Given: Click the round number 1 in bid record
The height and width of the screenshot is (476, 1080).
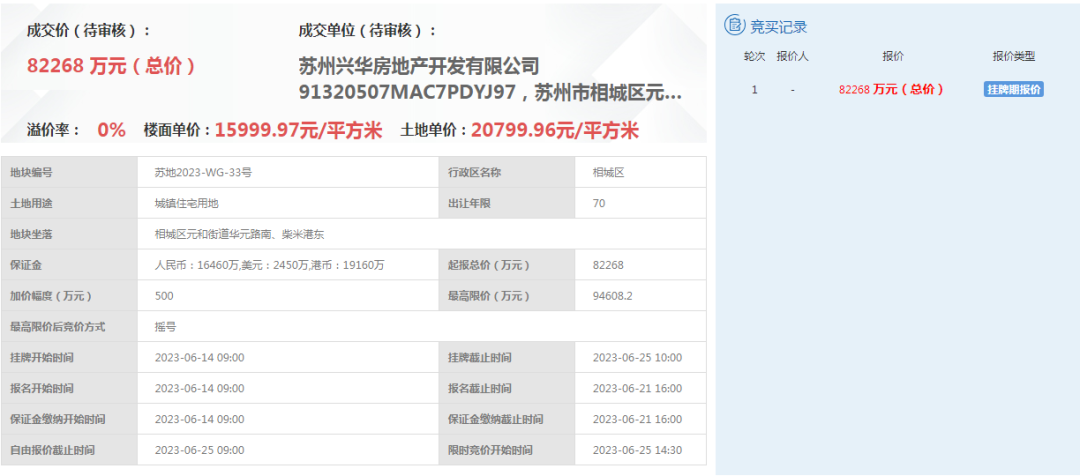Looking at the screenshot, I should [754, 90].
